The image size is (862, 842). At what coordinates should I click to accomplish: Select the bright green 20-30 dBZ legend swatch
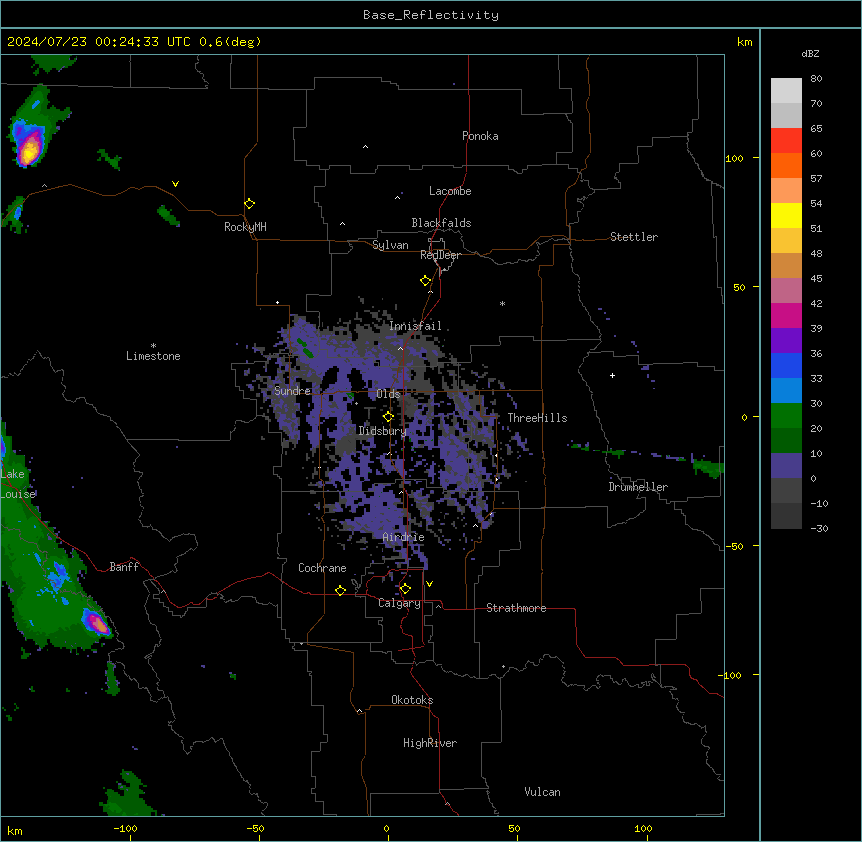pyautogui.click(x=786, y=416)
